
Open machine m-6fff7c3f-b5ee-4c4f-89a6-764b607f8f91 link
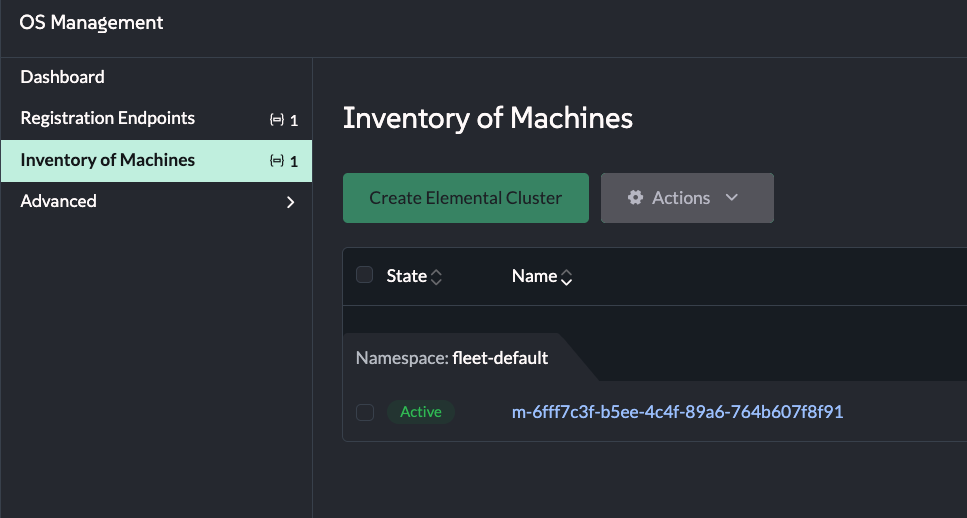[677, 412]
